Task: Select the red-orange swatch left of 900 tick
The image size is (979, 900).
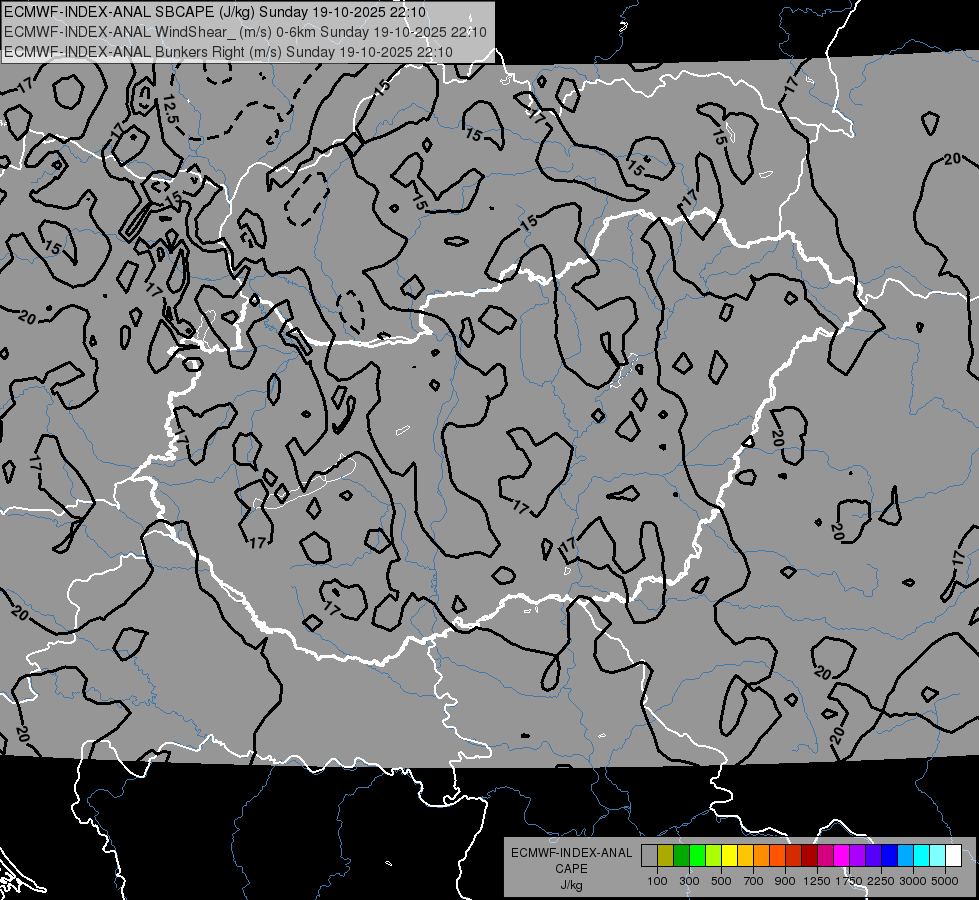Action: [x=777, y=856]
